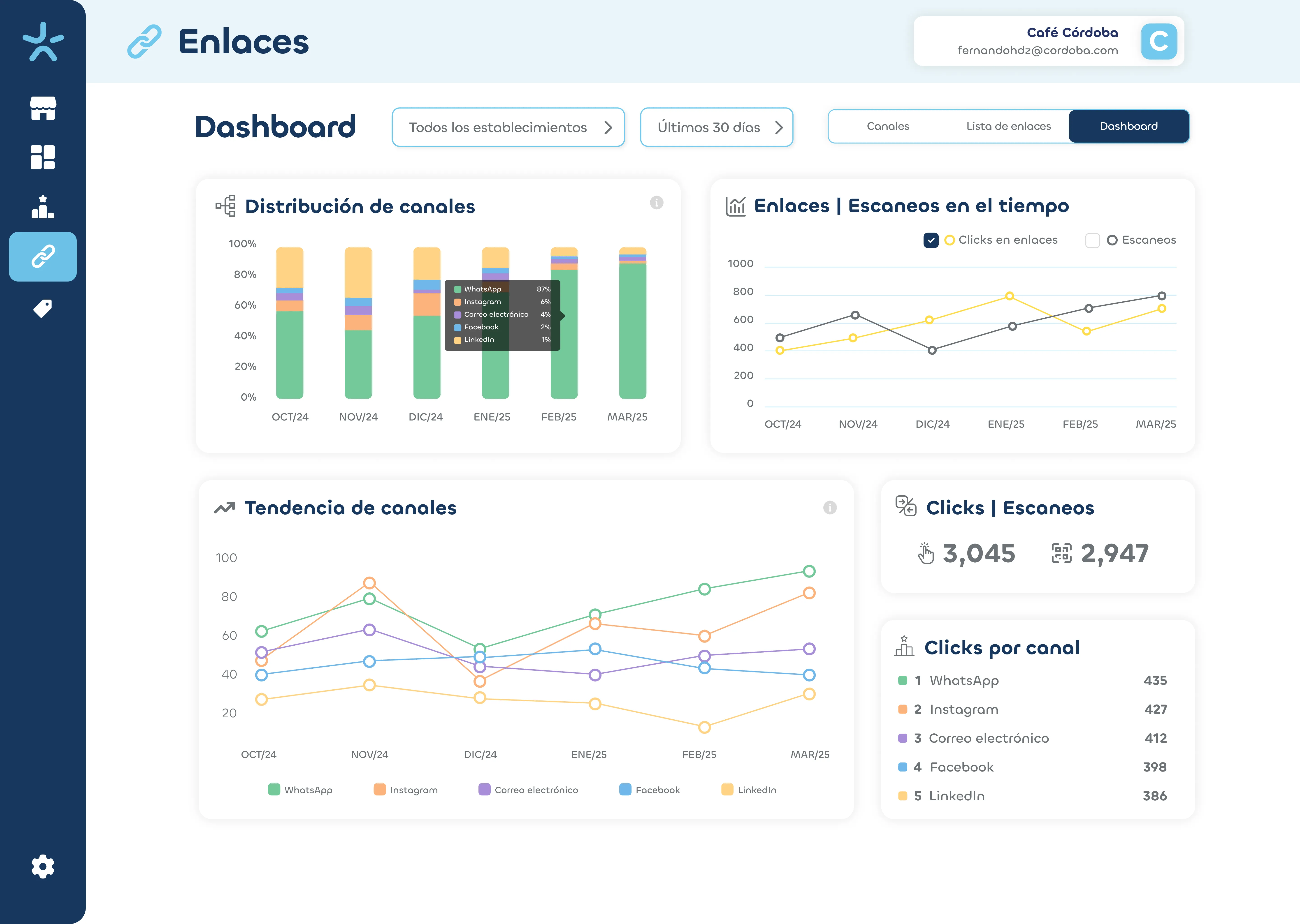Click the info icon on Distribución de canales
This screenshot has width=1300, height=924.
click(x=656, y=203)
